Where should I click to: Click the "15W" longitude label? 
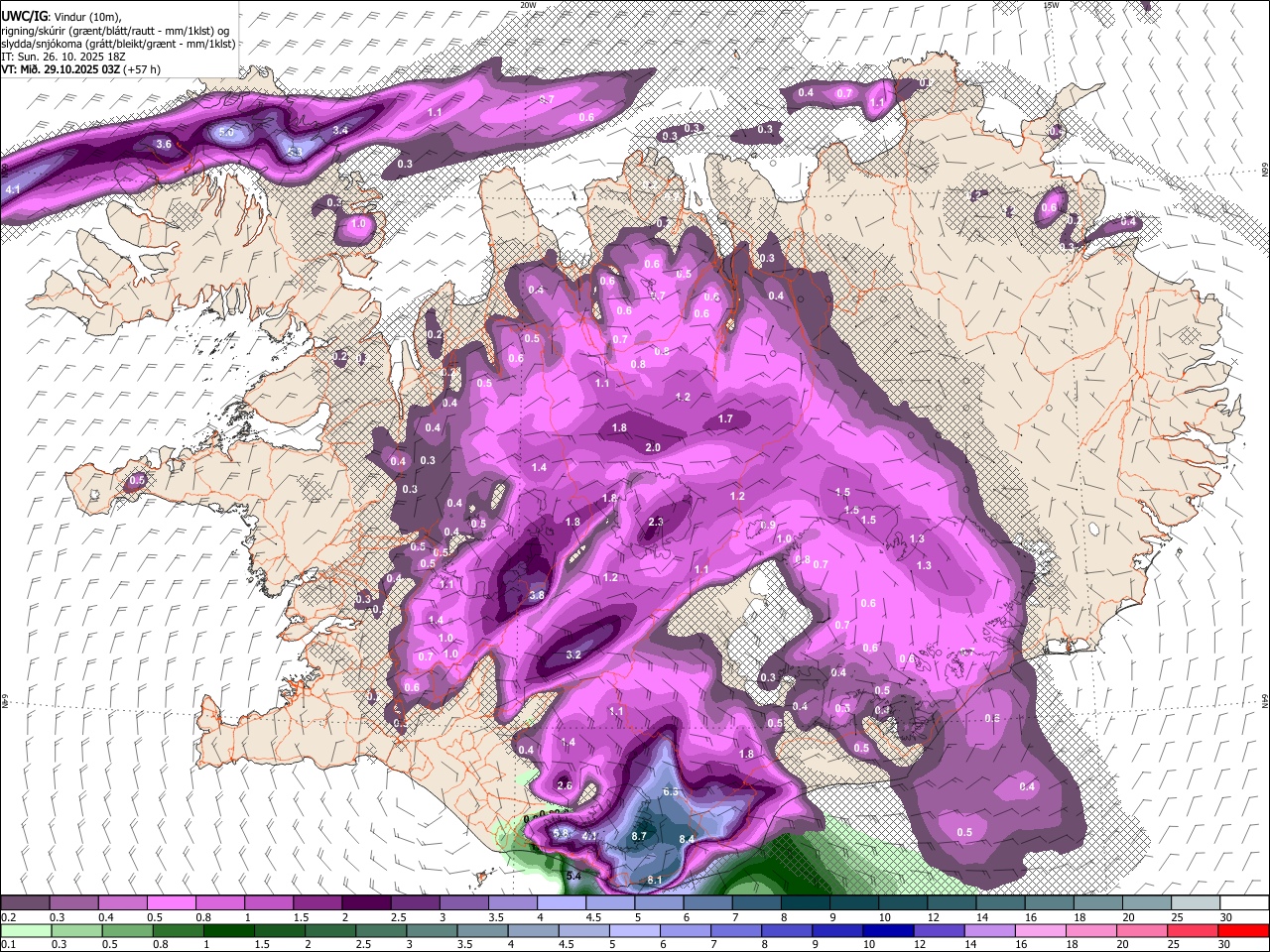pyautogui.click(x=1051, y=5)
